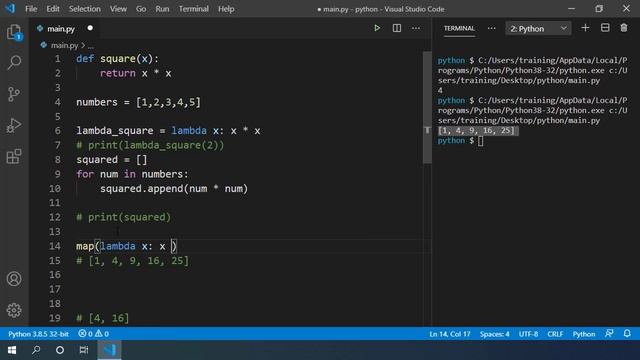Click the VS Code logo in title bar

(10, 8)
